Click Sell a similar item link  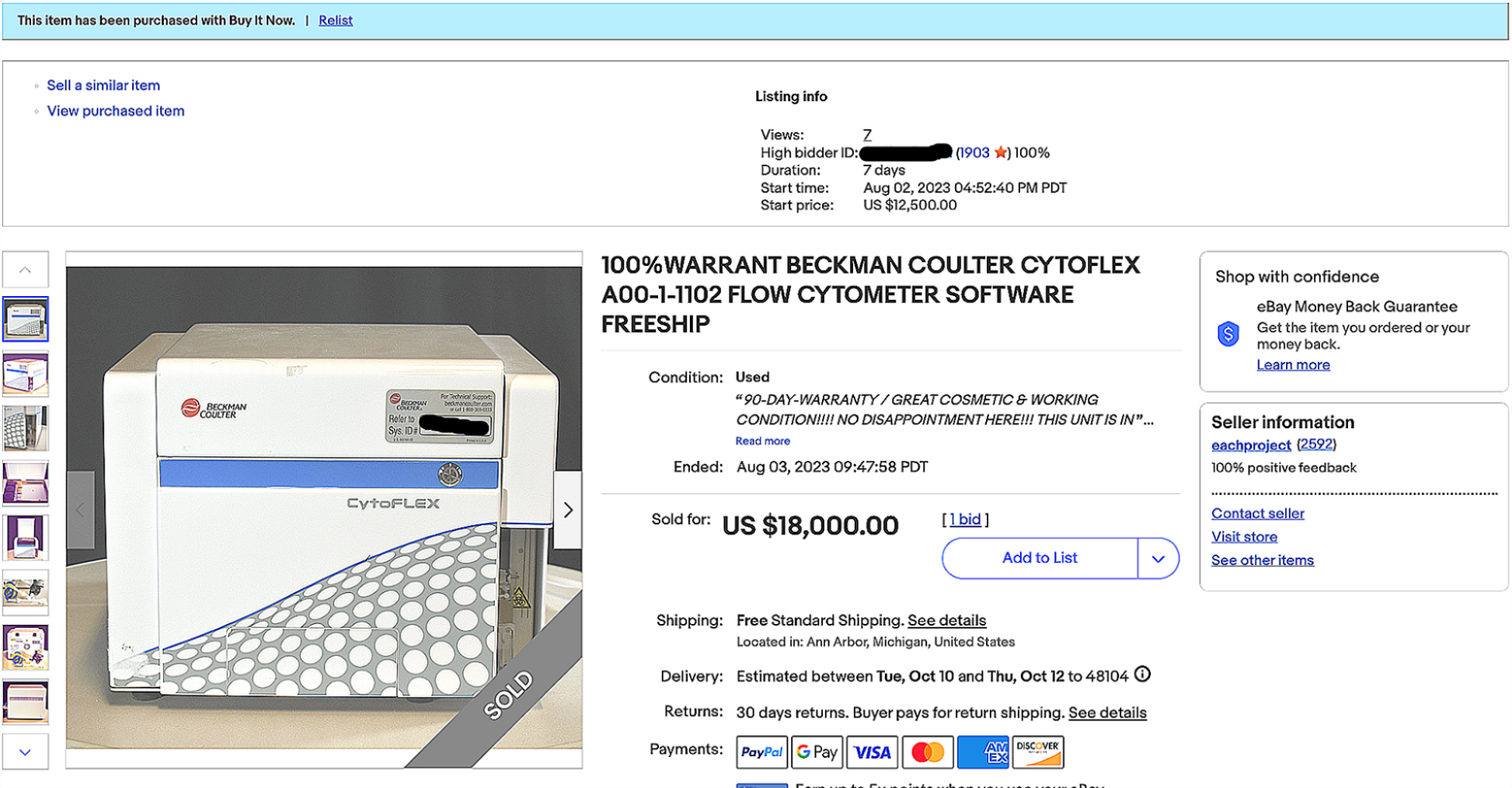point(103,85)
